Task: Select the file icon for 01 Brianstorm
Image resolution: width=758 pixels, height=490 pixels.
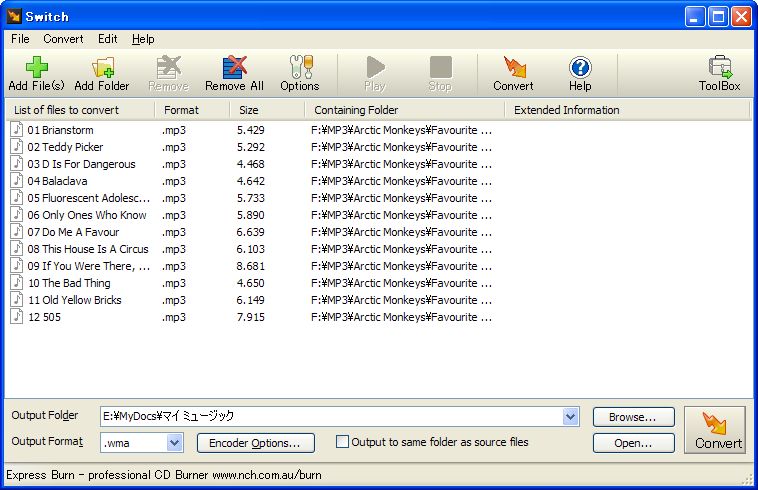Action: 17,130
